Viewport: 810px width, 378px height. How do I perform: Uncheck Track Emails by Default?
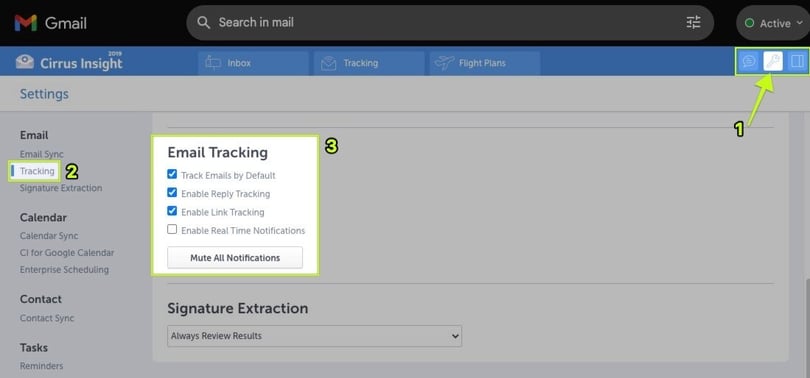pos(172,175)
